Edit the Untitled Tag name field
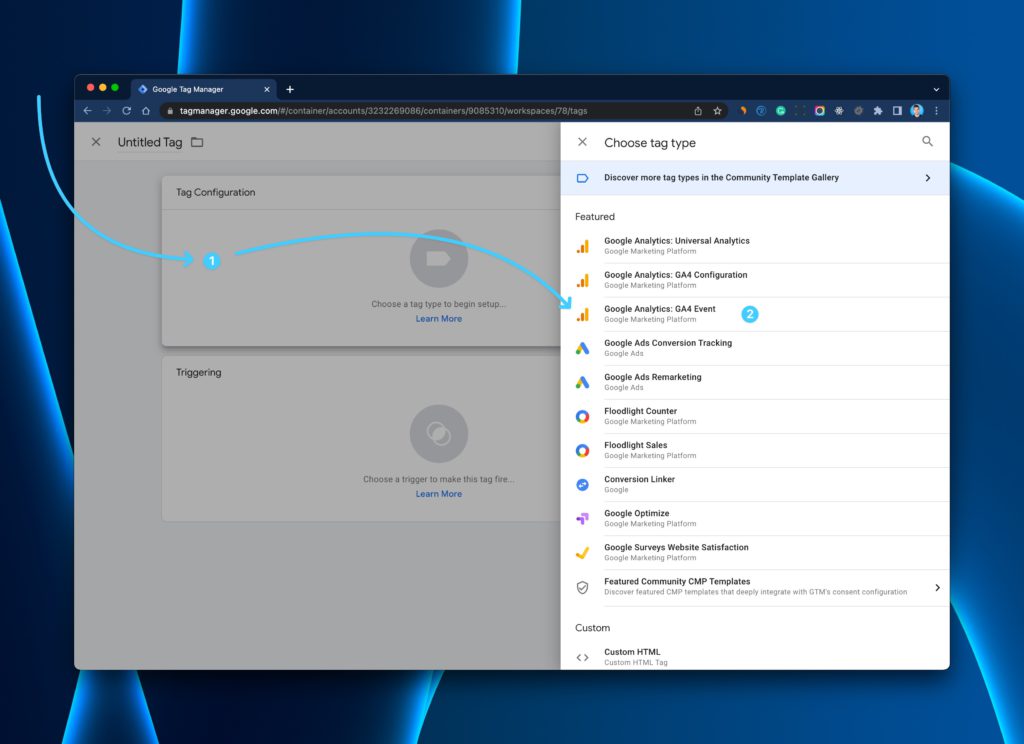The width and height of the screenshot is (1024, 744). (x=150, y=142)
